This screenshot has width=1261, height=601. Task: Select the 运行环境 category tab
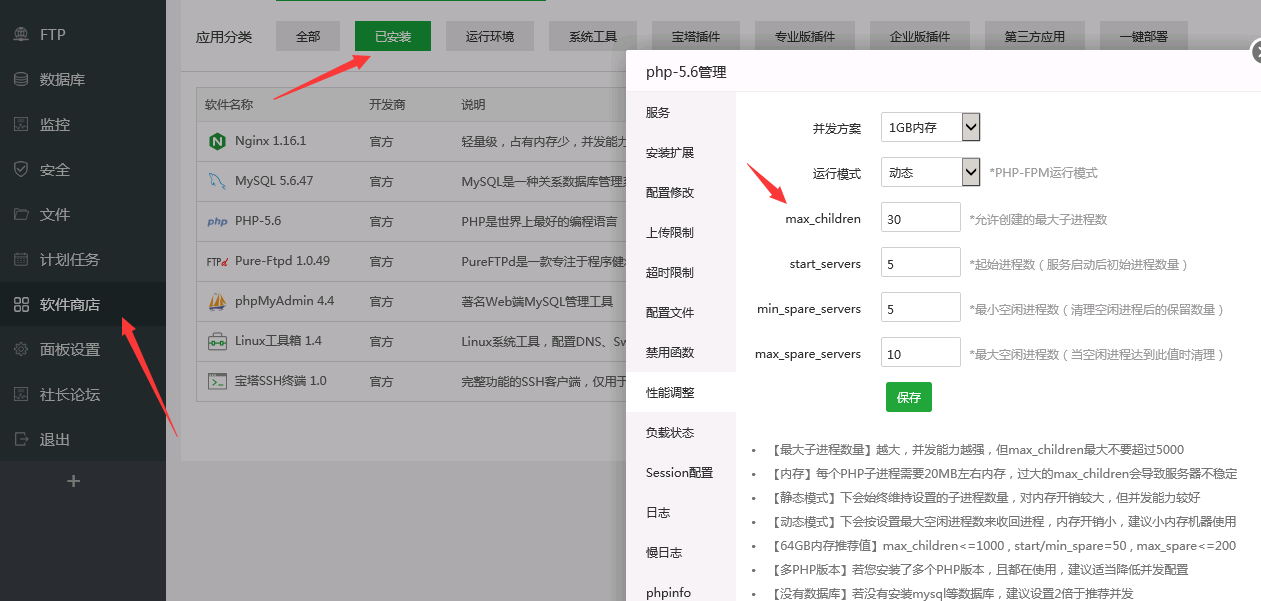click(490, 36)
